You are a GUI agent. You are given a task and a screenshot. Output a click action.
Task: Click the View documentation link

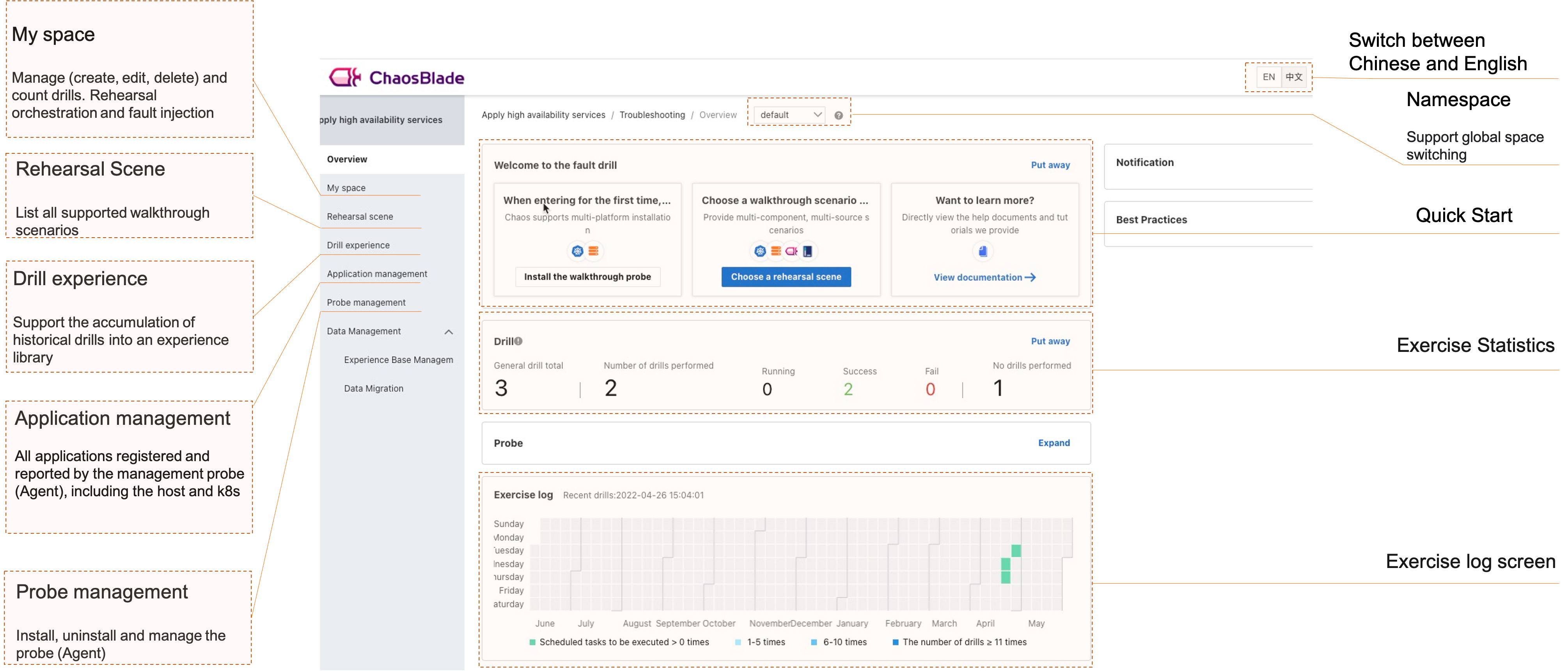[x=984, y=277]
